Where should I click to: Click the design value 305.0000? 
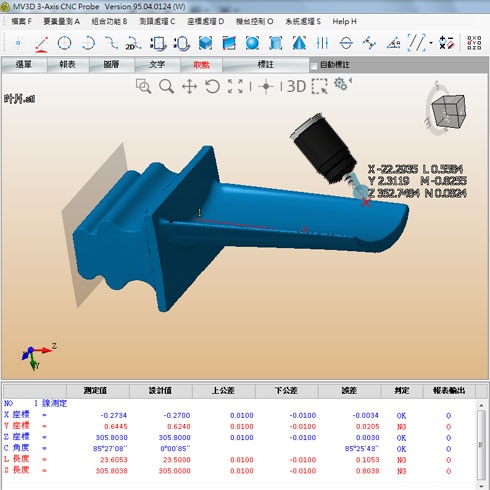[174, 471]
